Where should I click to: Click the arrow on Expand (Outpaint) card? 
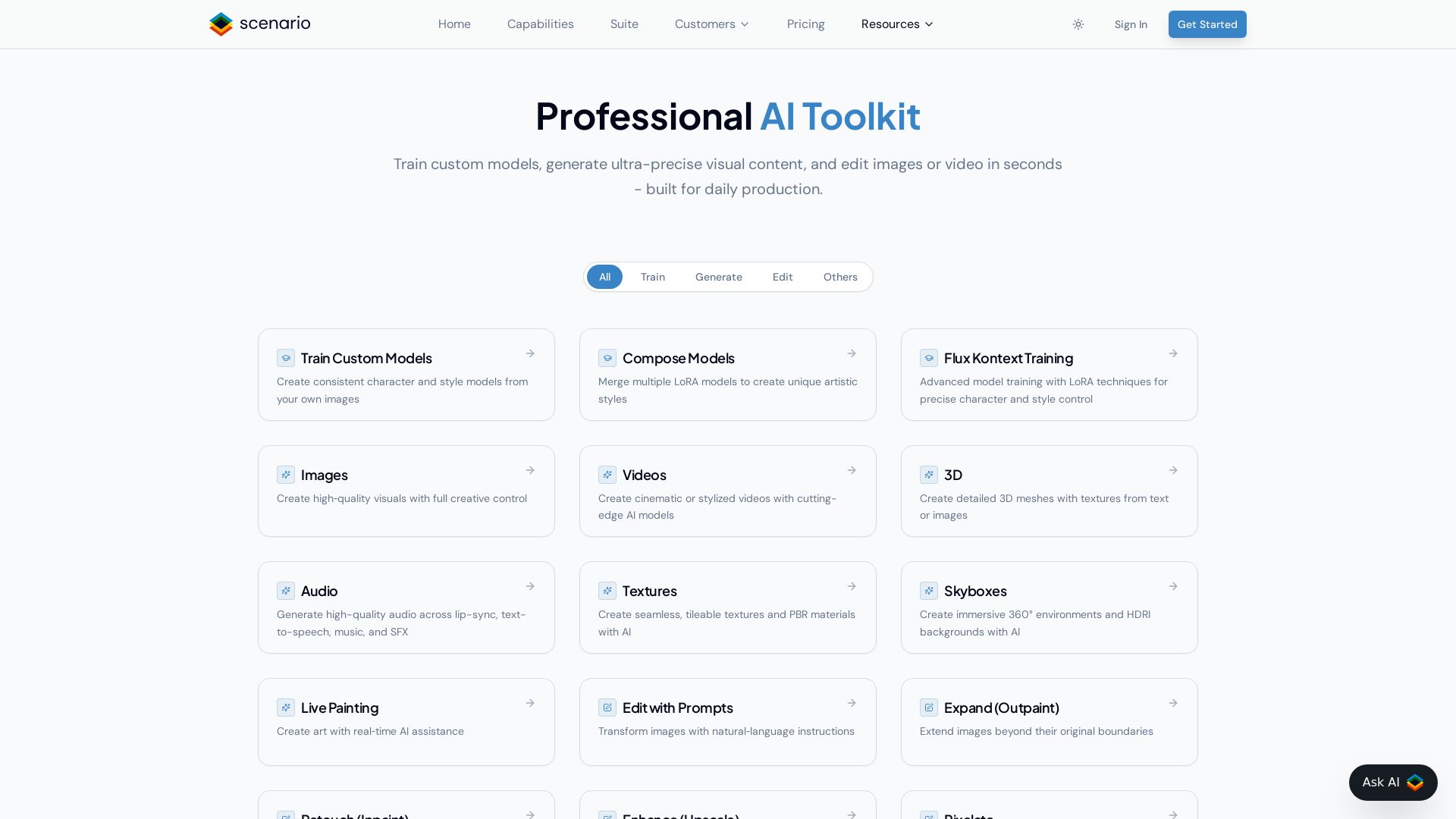click(1173, 703)
